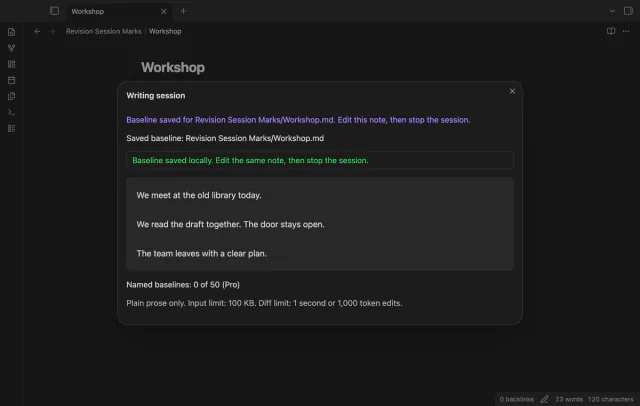Click 'We meet at the old library today.'
This screenshot has height=406, width=640.
[199, 195]
